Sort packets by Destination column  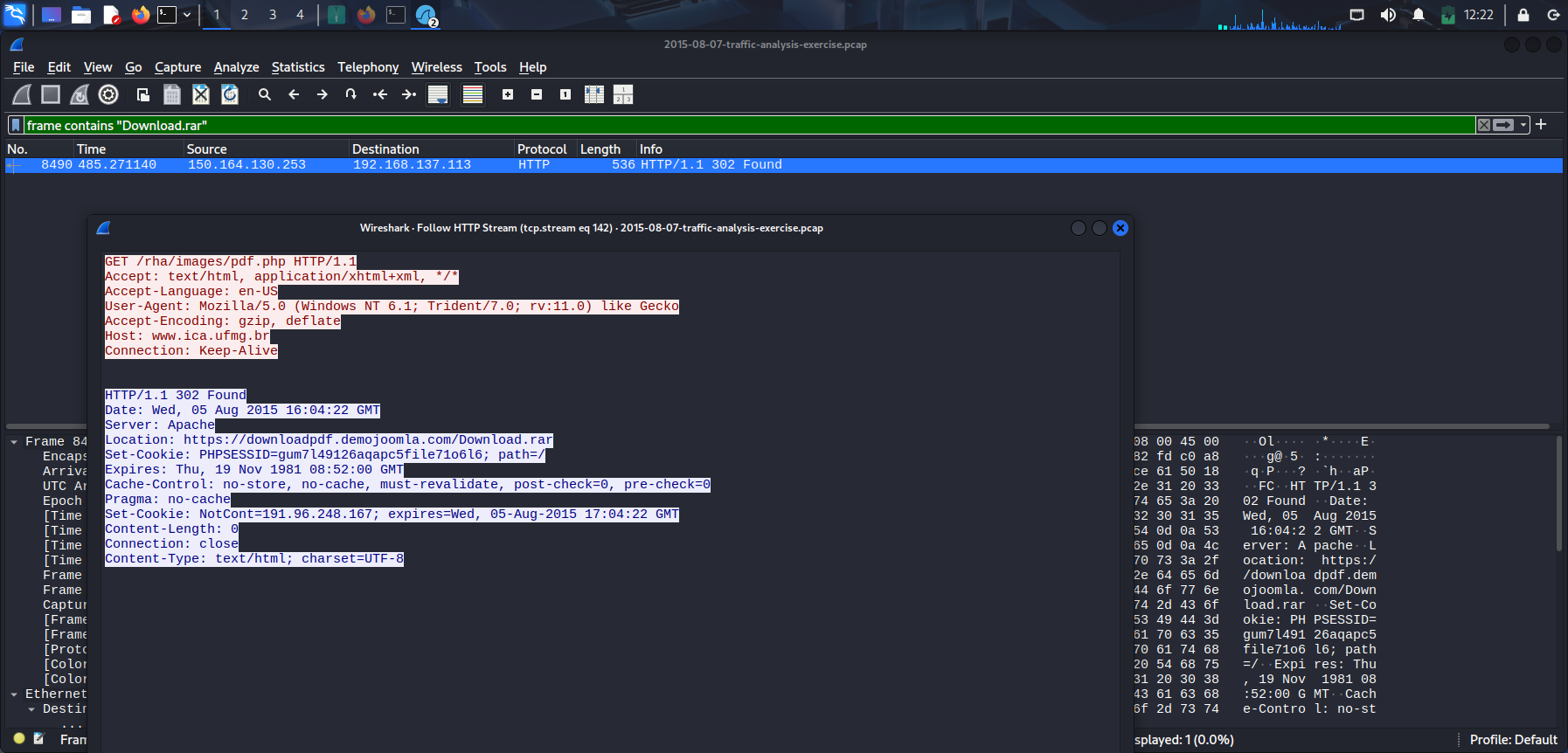point(432,149)
